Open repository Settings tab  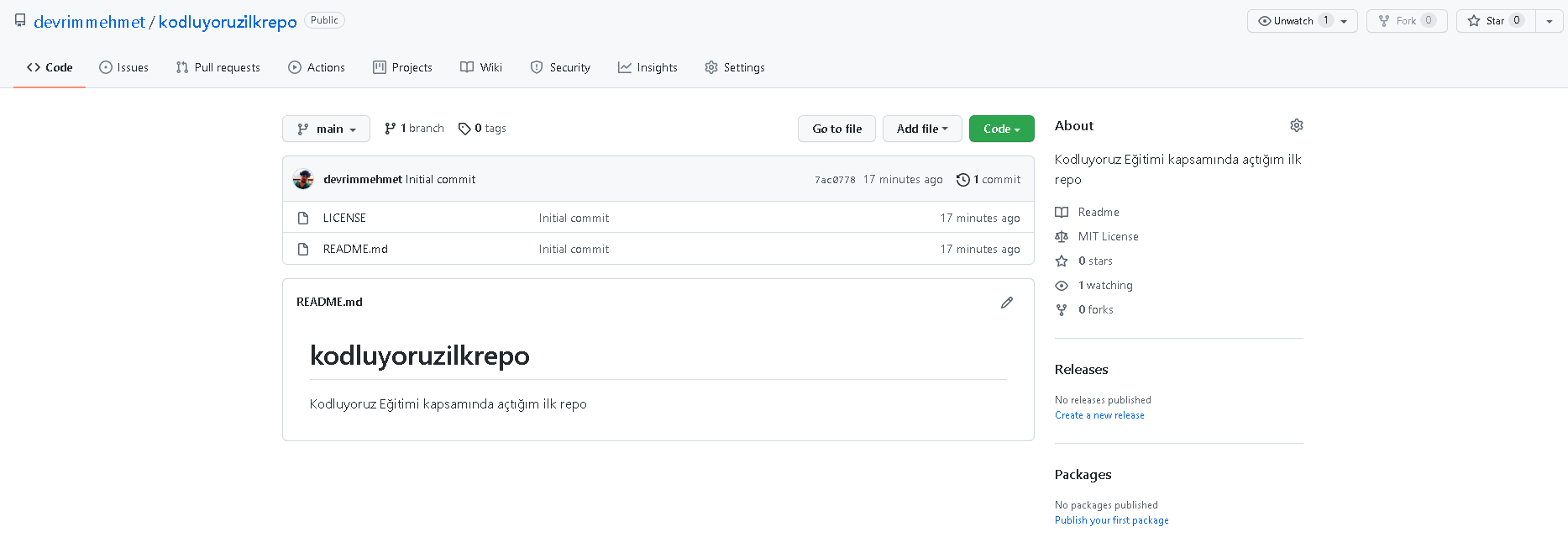pos(735,67)
